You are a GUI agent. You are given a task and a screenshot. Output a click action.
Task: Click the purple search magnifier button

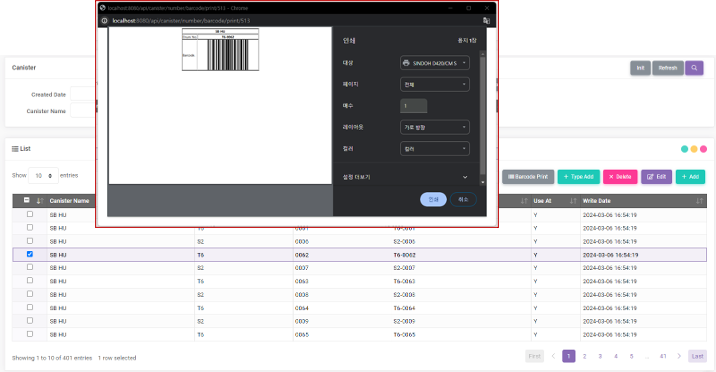click(x=694, y=68)
